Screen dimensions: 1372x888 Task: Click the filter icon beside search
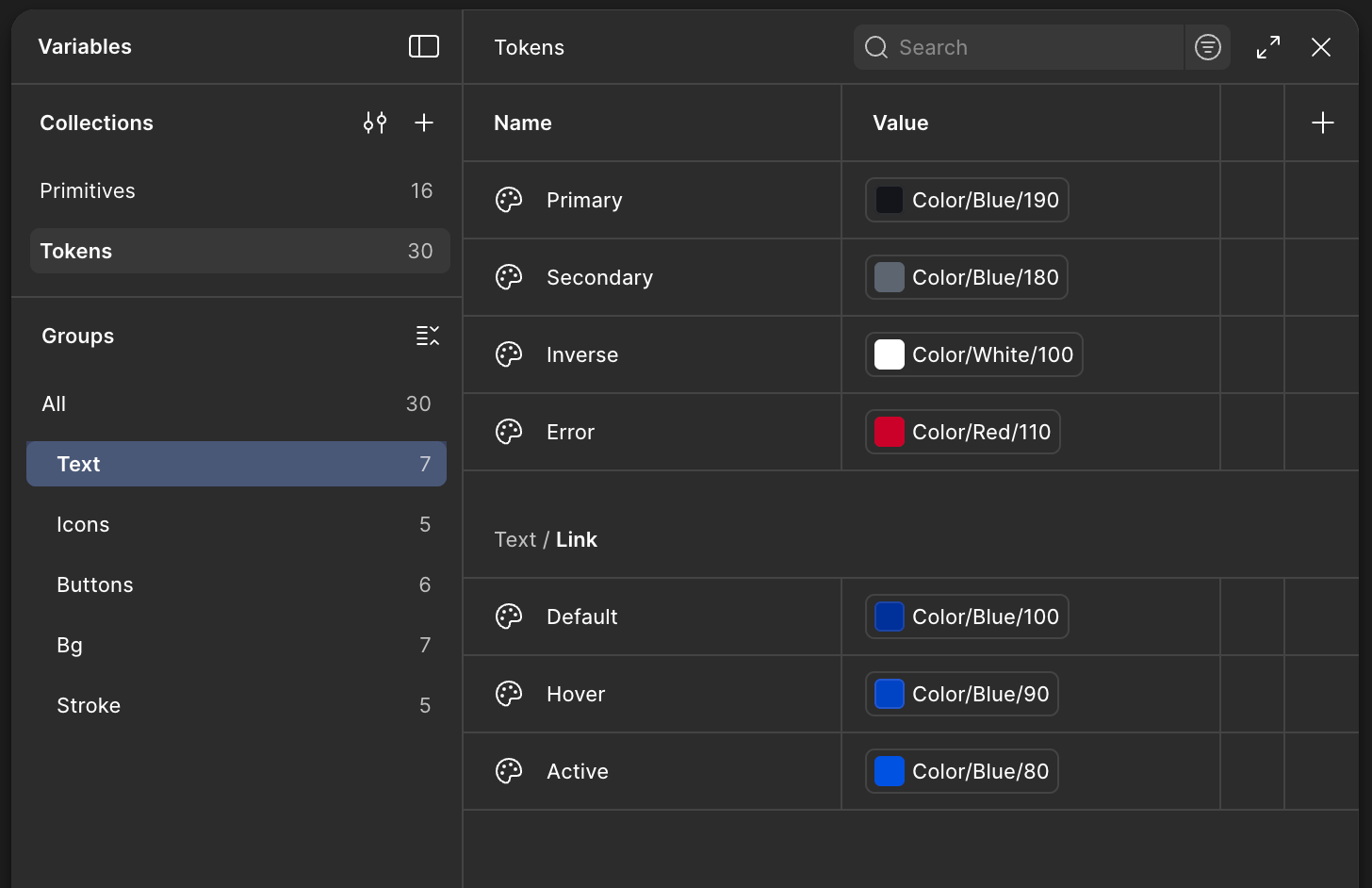click(x=1208, y=47)
